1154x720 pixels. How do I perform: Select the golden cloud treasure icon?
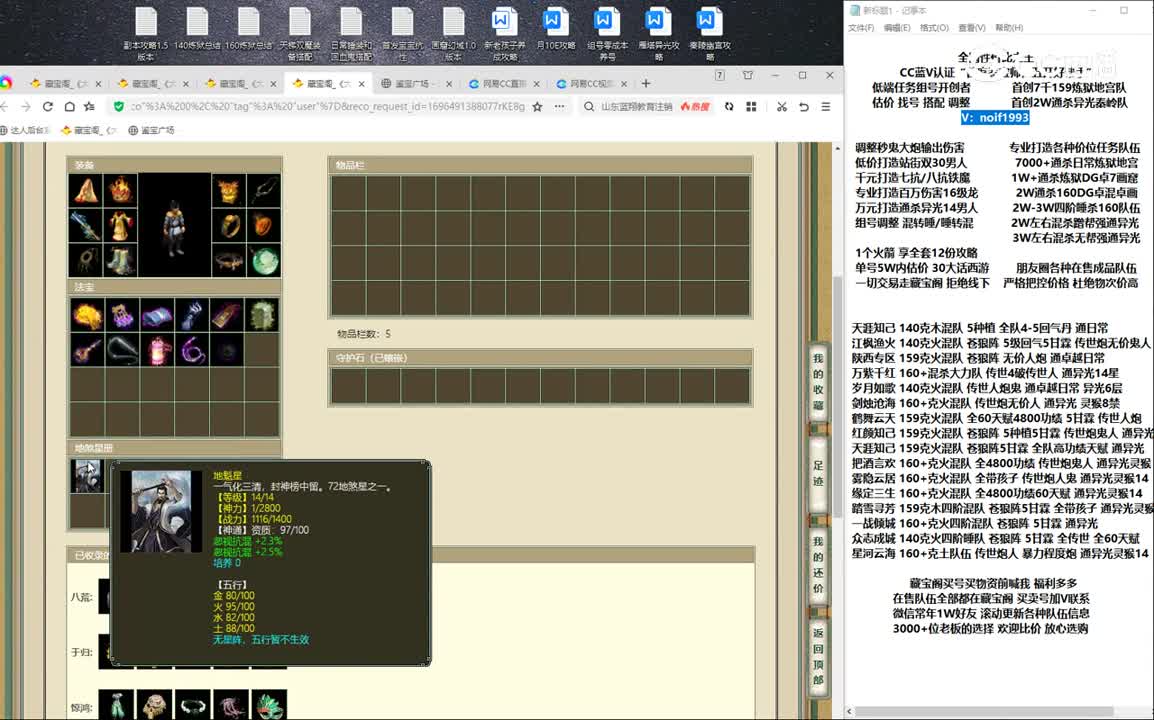[87, 315]
